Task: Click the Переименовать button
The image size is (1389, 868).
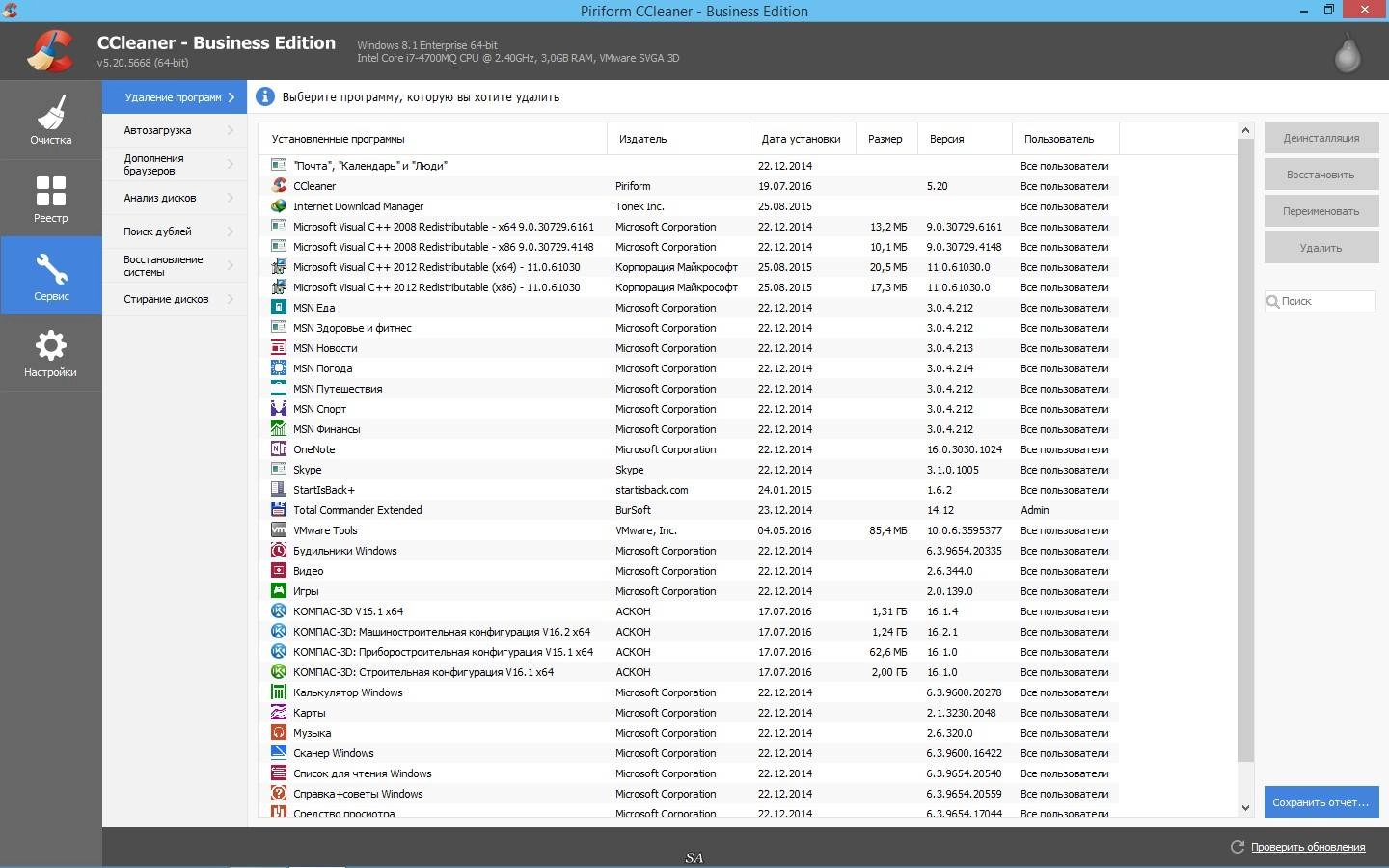Action: pos(1321,211)
